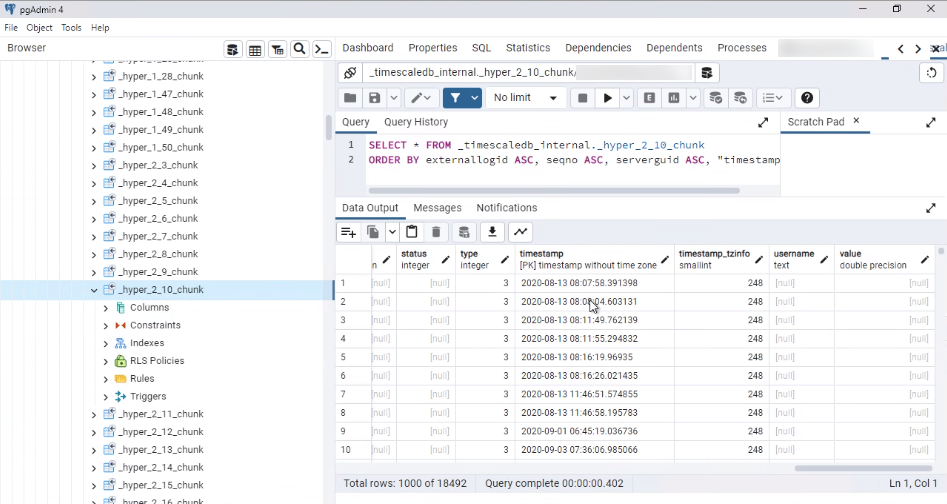Click the pencil icon on status column
The height and width of the screenshot is (504, 947).
[446, 260]
